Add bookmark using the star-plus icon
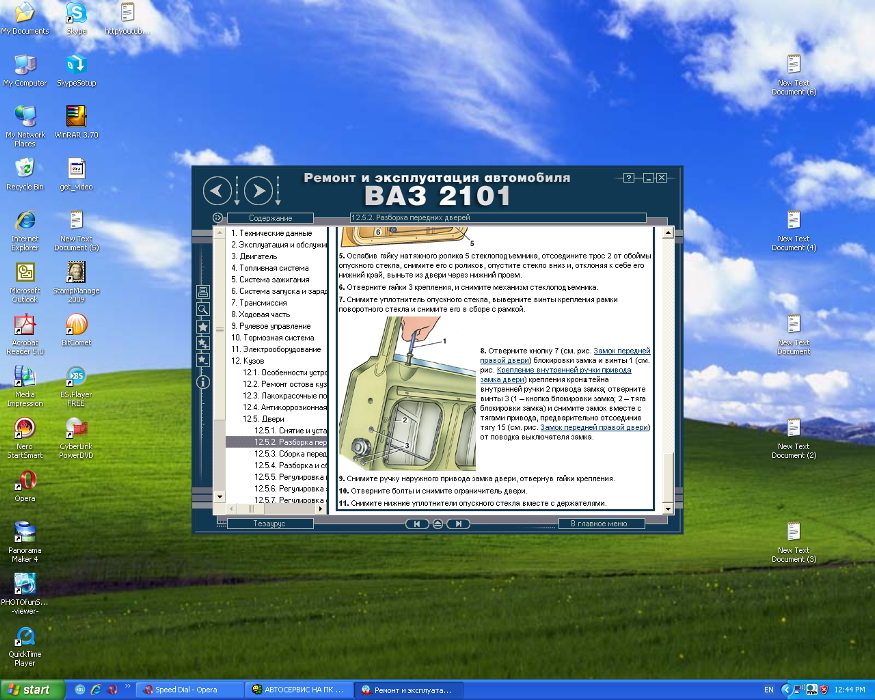The height and width of the screenshot is (700, 875). (x=203, y=343)
